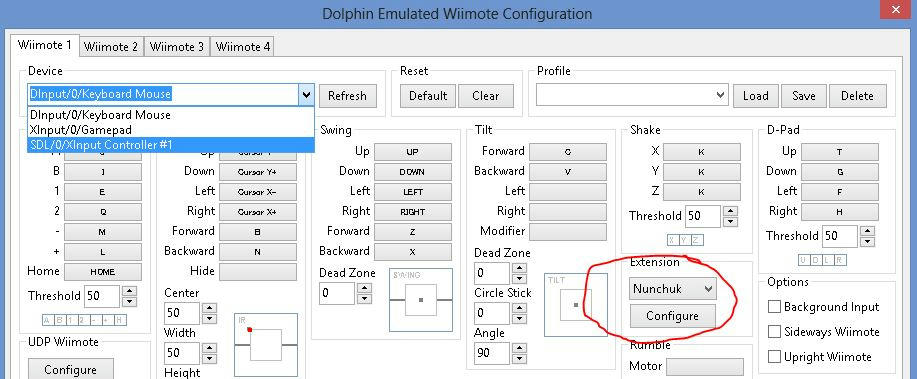Switch to the Wiimote 4 tab
Screen dimensions: 917x379
click(x=243, y=47)
